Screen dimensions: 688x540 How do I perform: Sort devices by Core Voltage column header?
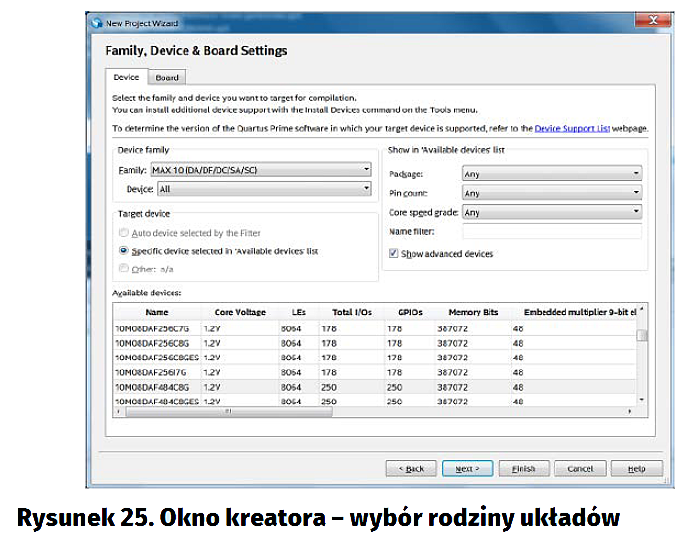click(240, 312)
